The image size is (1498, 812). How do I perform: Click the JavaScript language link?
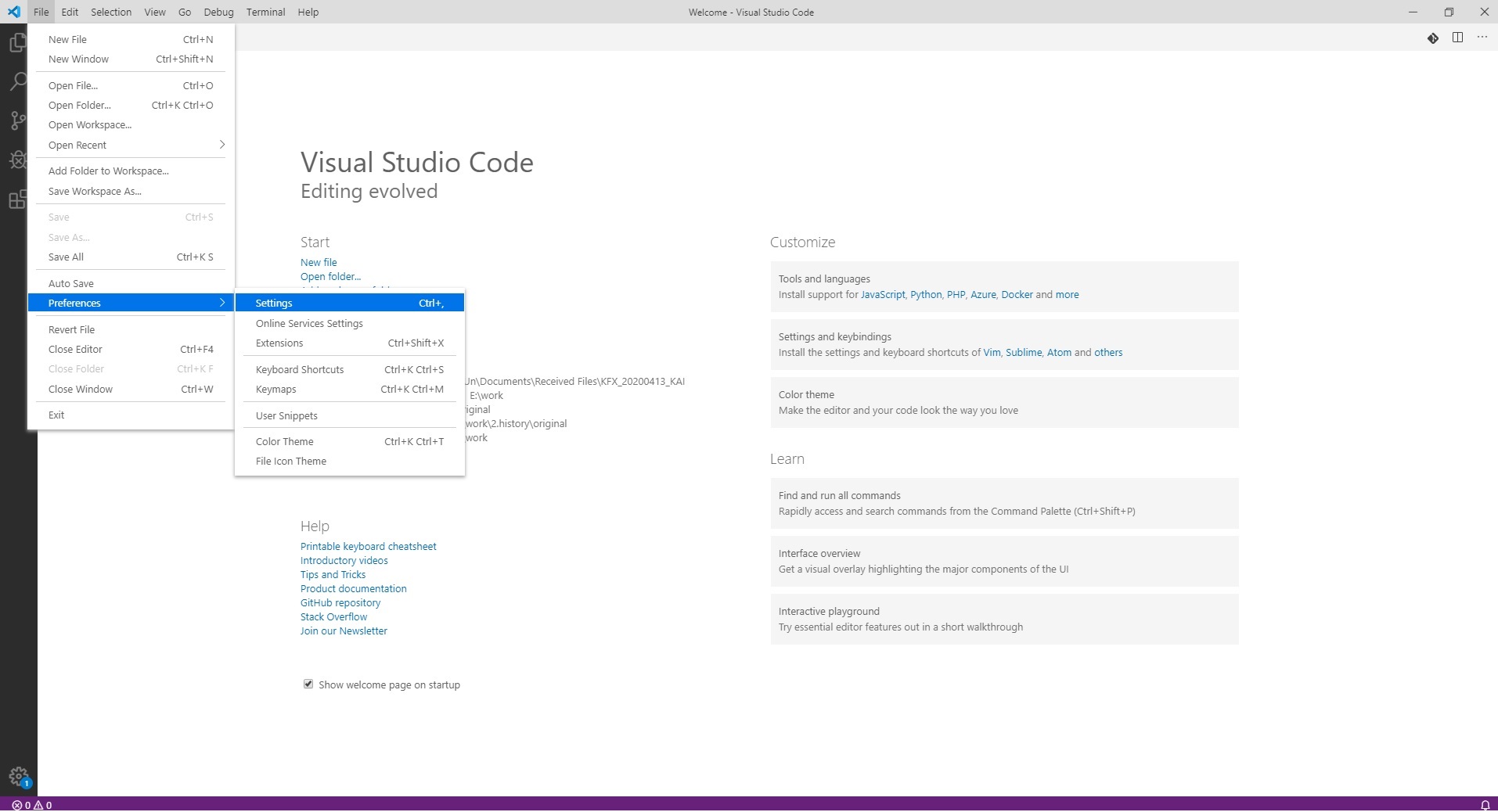883,294
